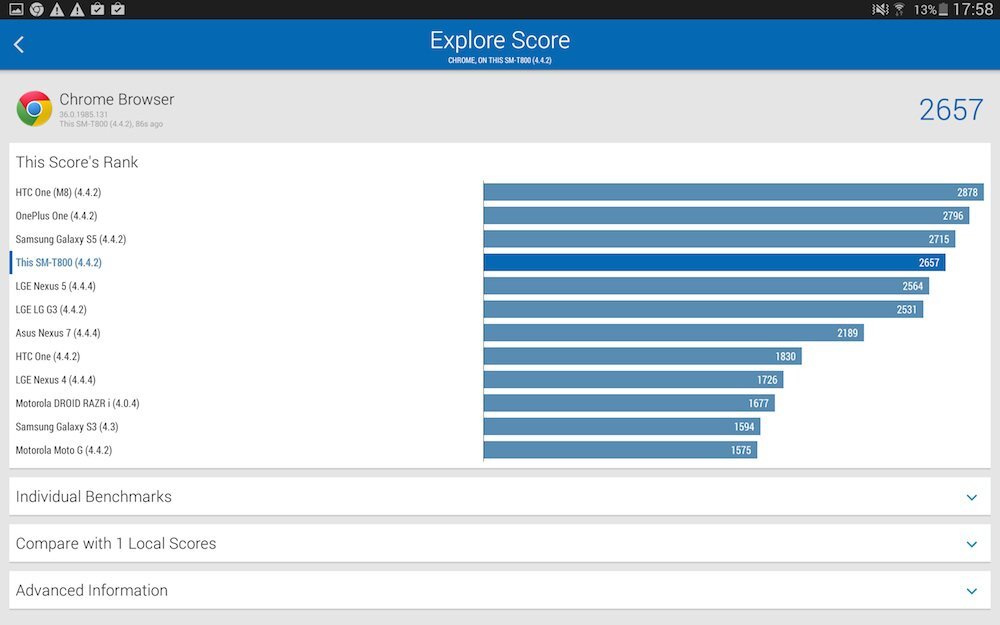Open the Advanced Information chevron
Screen dimensions: 1000x625
point(971,591)
